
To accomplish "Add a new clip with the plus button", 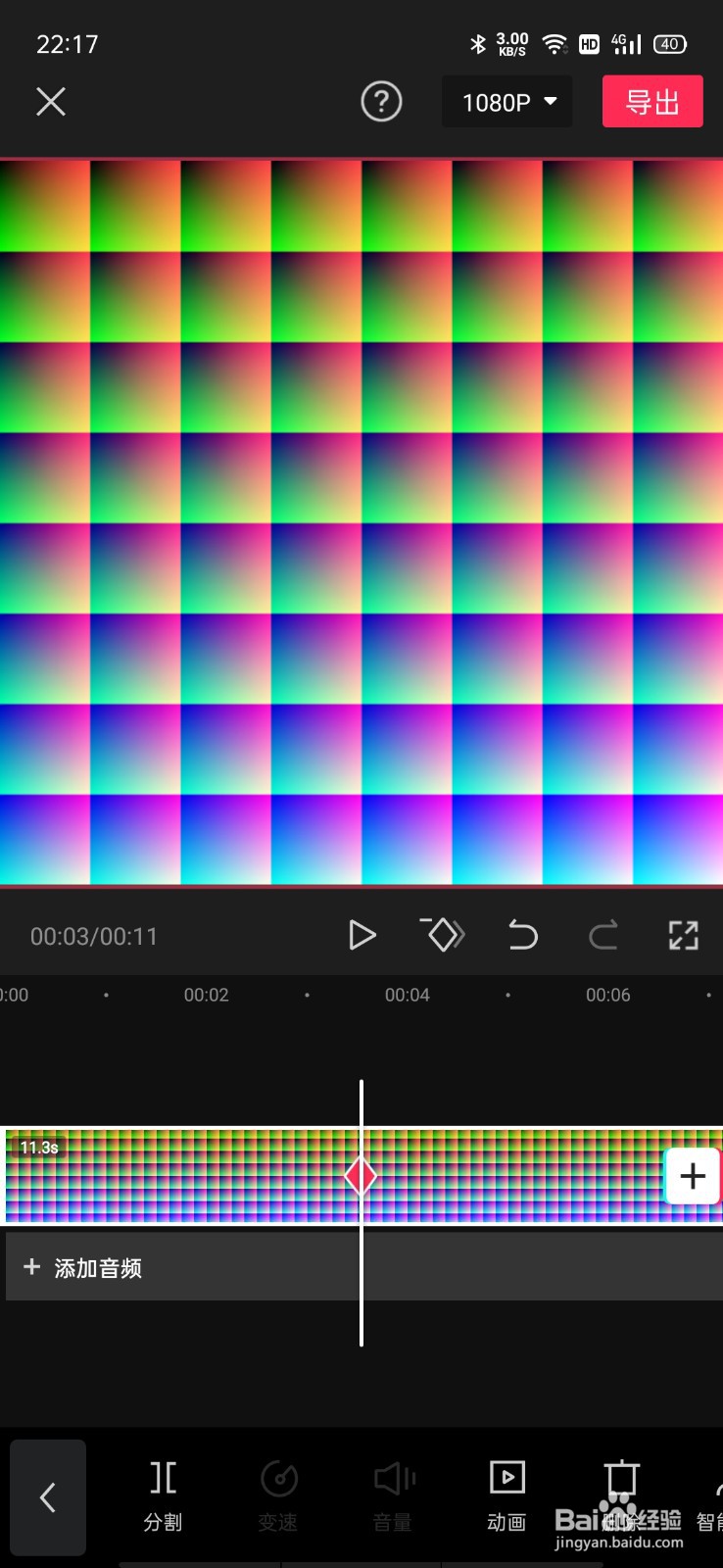I will pyautogui.click(x=693, y=1175).
